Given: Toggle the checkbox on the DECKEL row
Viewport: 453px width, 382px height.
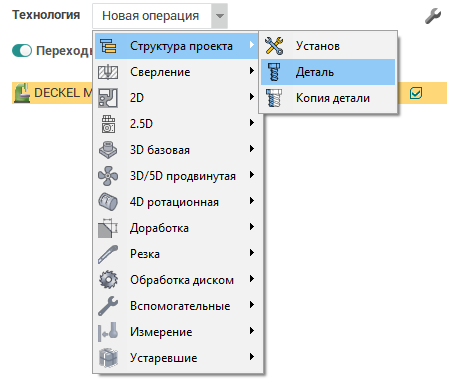Looking at the screenshot, I should coord(416,93).
